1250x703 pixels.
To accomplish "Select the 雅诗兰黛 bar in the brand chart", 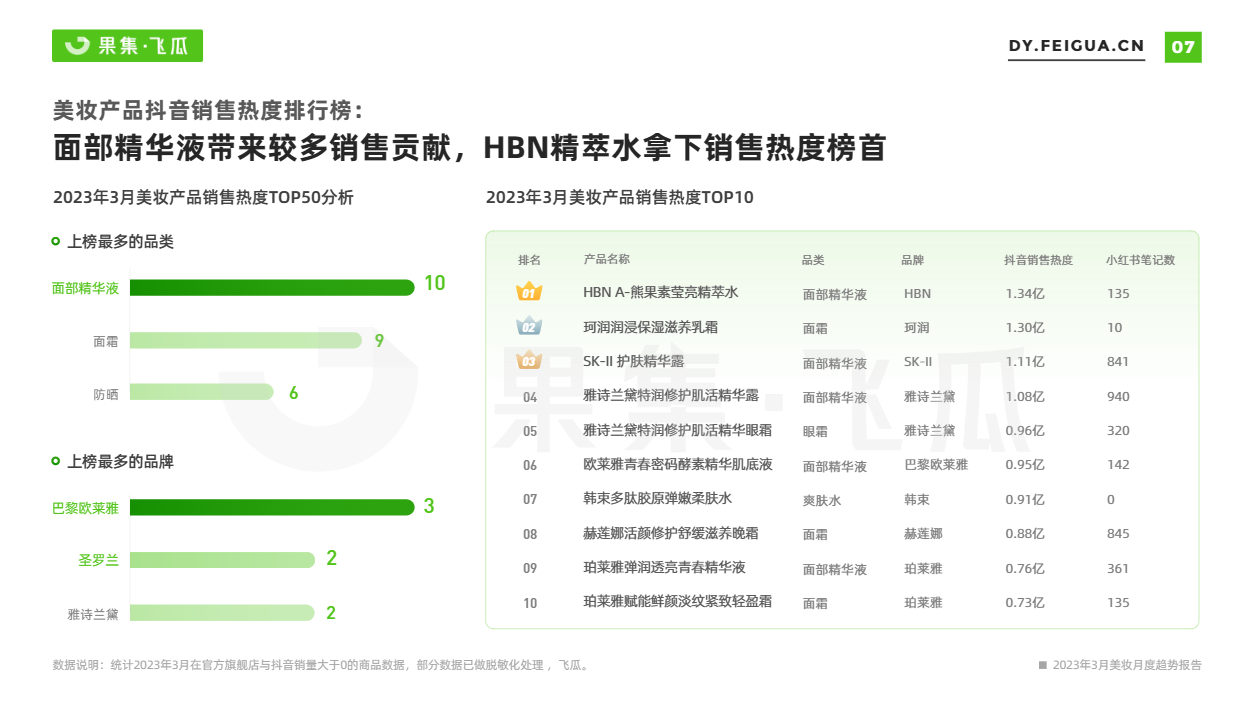I will [222, 612].
